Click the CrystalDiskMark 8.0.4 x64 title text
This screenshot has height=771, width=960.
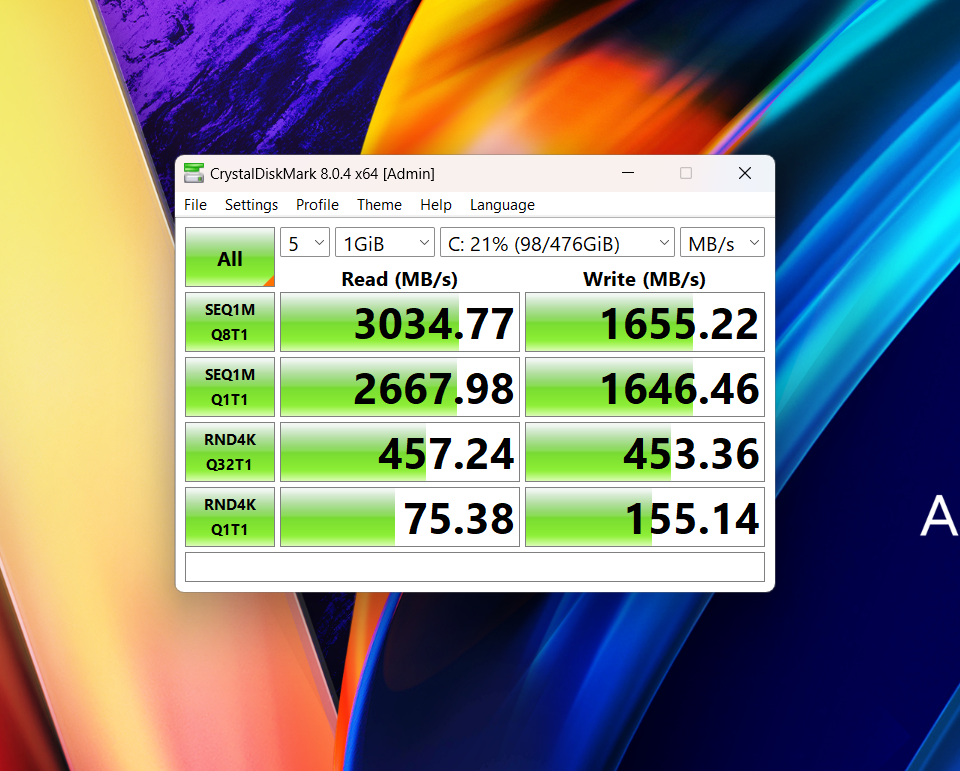tap(322, 174)
